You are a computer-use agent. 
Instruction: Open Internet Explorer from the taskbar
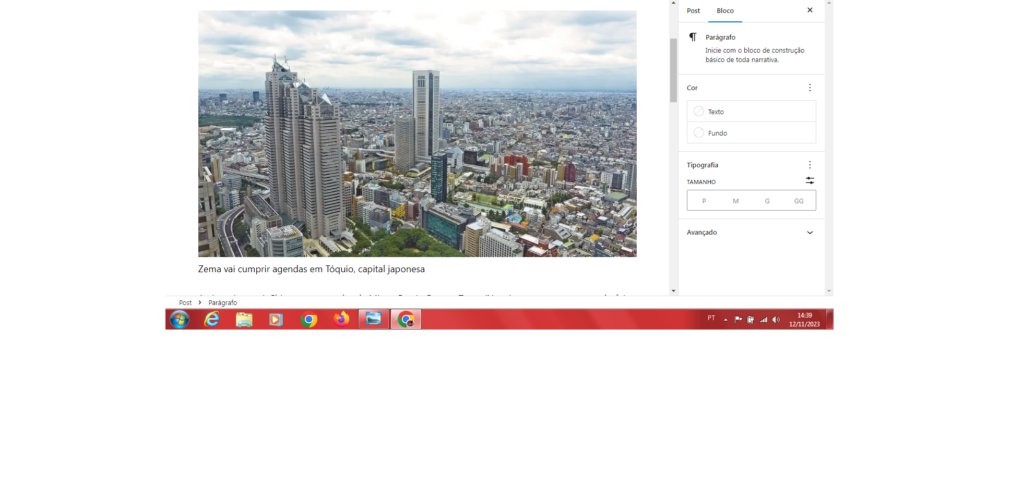(212, 319)
